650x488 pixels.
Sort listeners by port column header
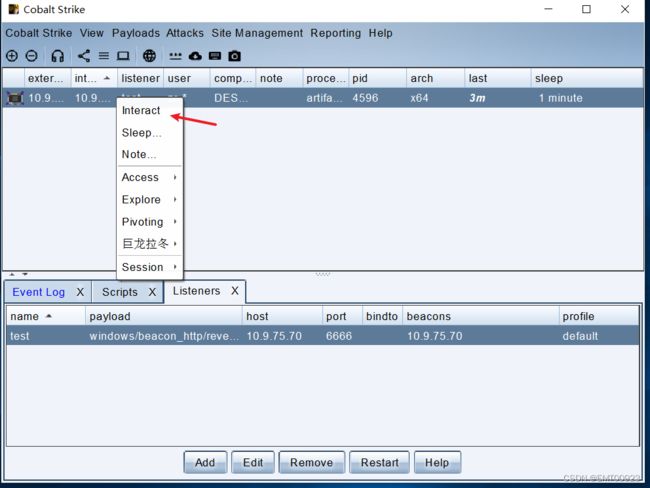coord(342,316)
